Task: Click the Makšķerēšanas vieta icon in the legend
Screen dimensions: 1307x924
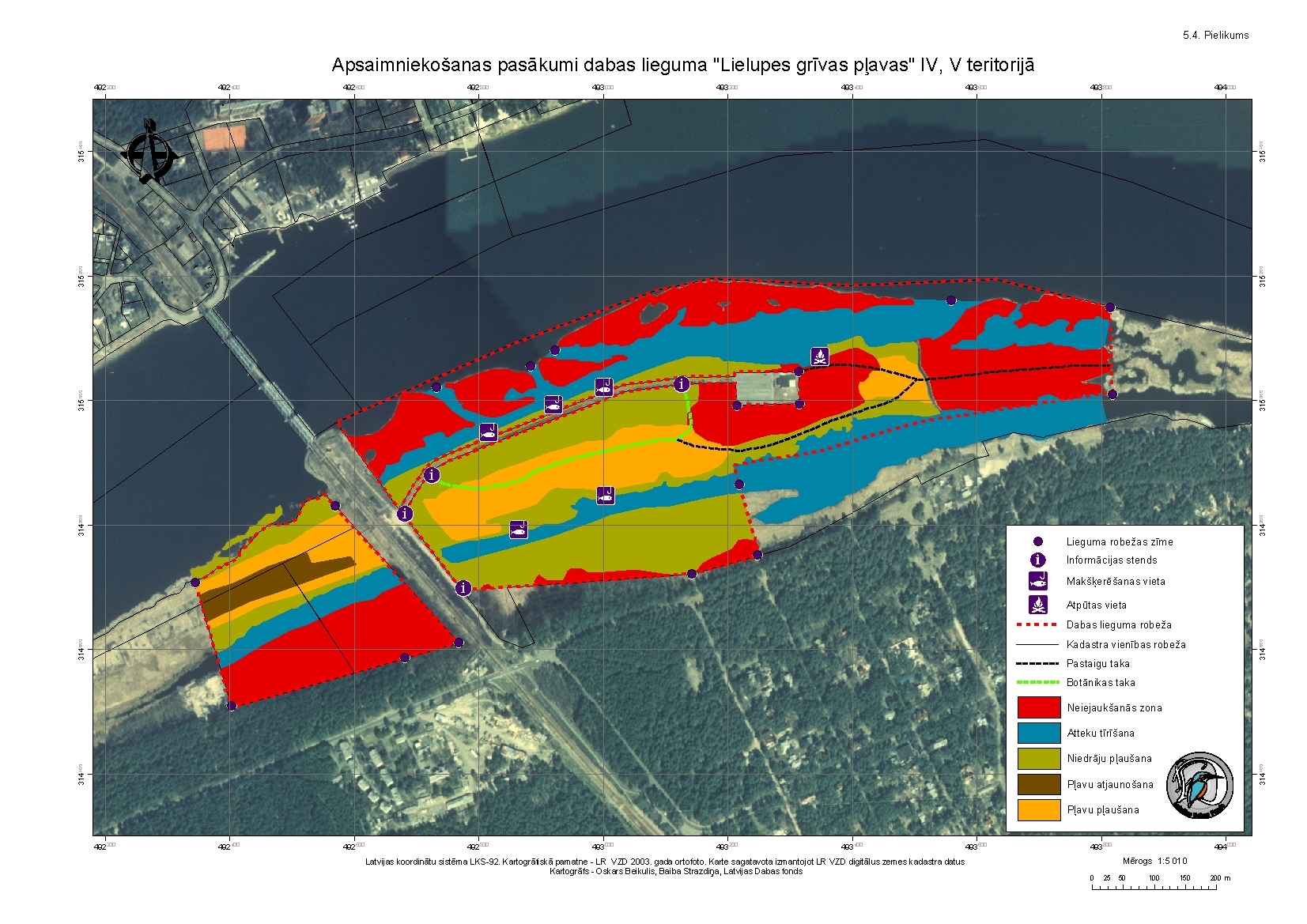Action: [1037, 581]
